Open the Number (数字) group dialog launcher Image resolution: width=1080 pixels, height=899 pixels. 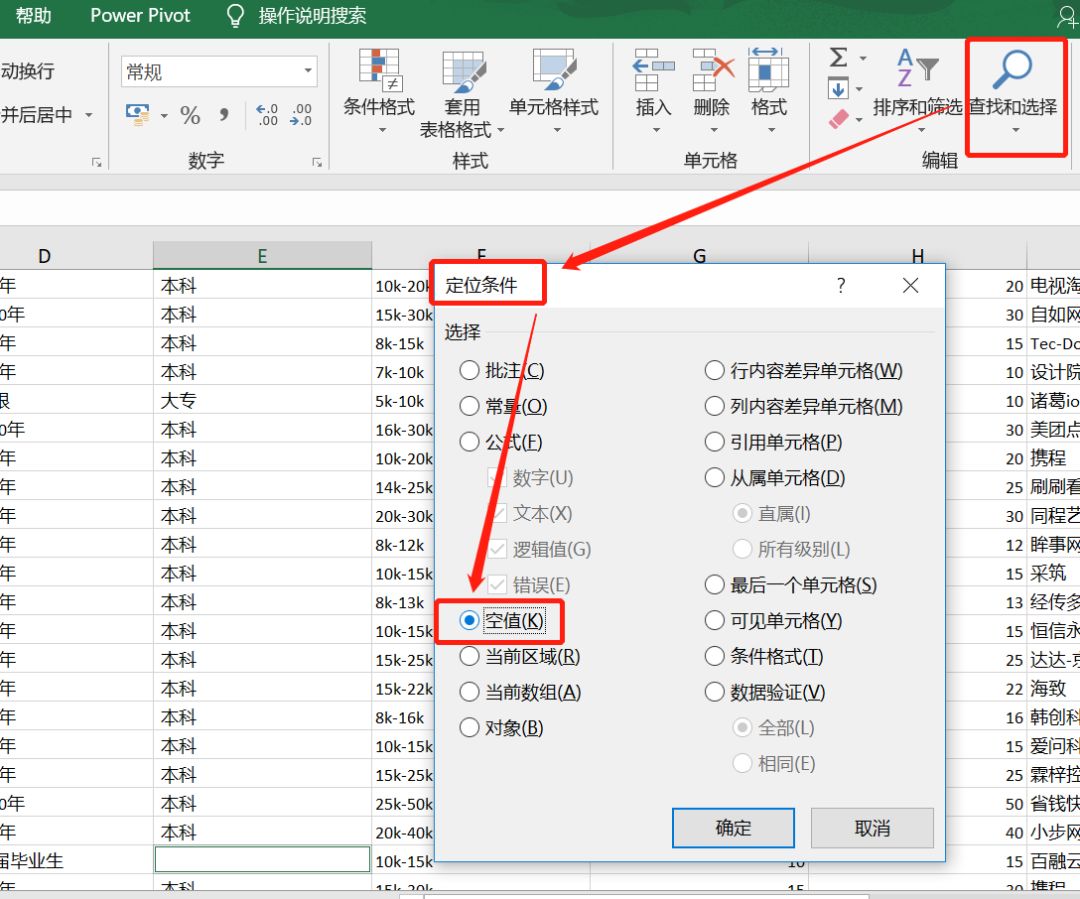[x=317, y=163]
